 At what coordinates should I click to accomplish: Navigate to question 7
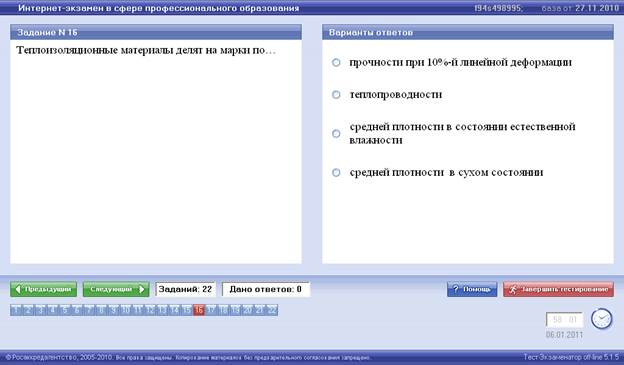90,310
